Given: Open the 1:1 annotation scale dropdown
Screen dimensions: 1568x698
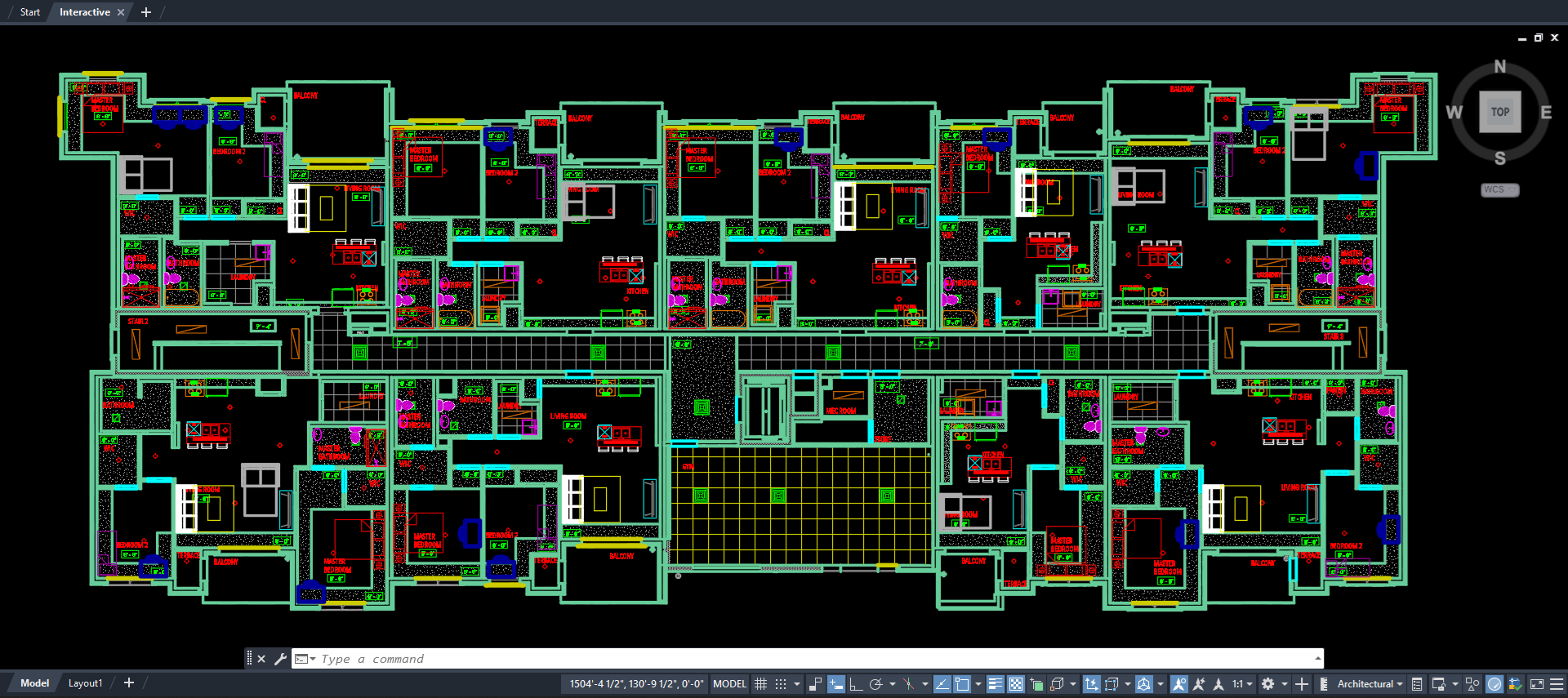Looking at the screenshot, I should pyautogui.click(x=1242, y=684).
